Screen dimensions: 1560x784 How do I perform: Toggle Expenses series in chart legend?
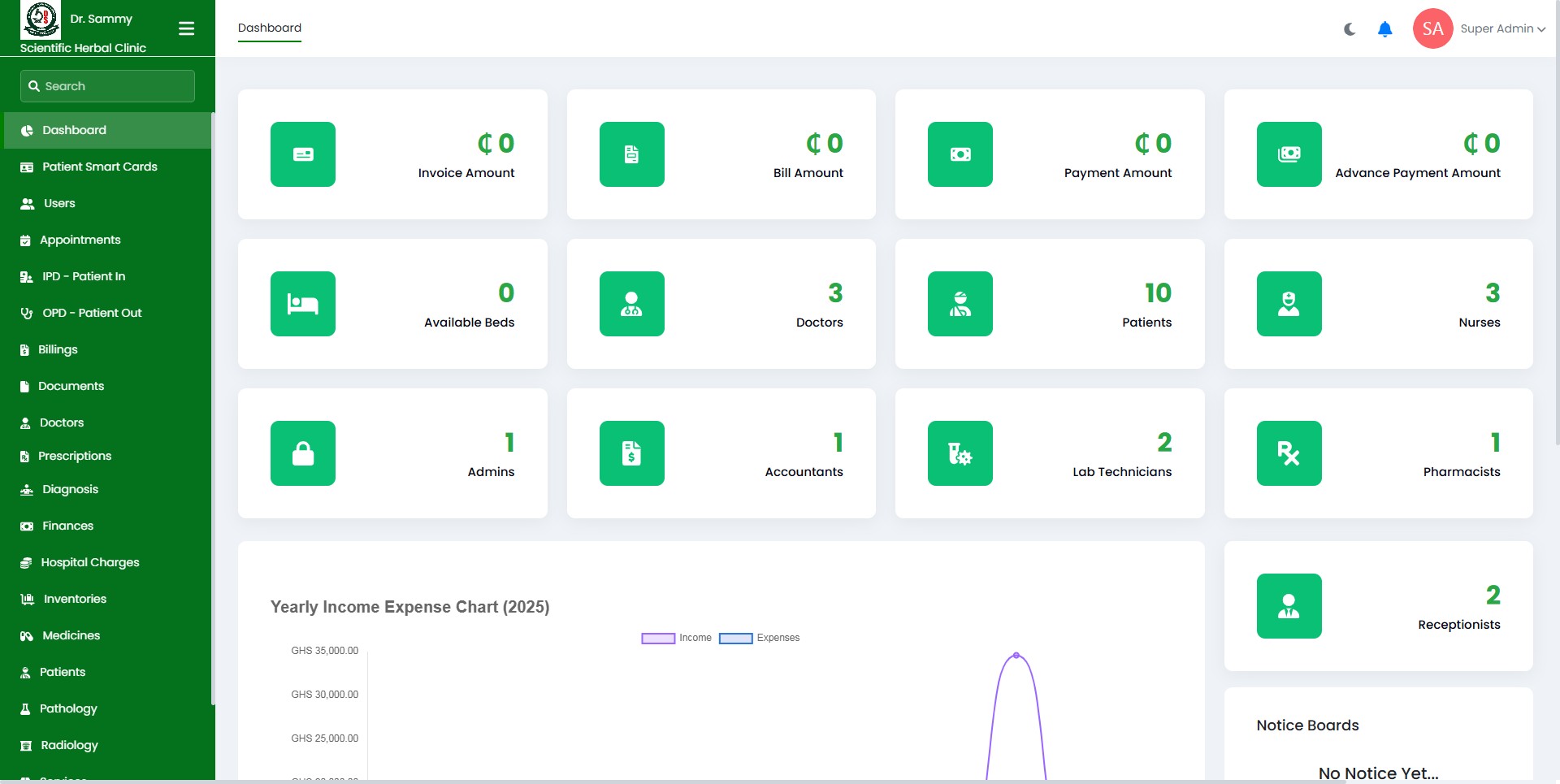[759, 638]
